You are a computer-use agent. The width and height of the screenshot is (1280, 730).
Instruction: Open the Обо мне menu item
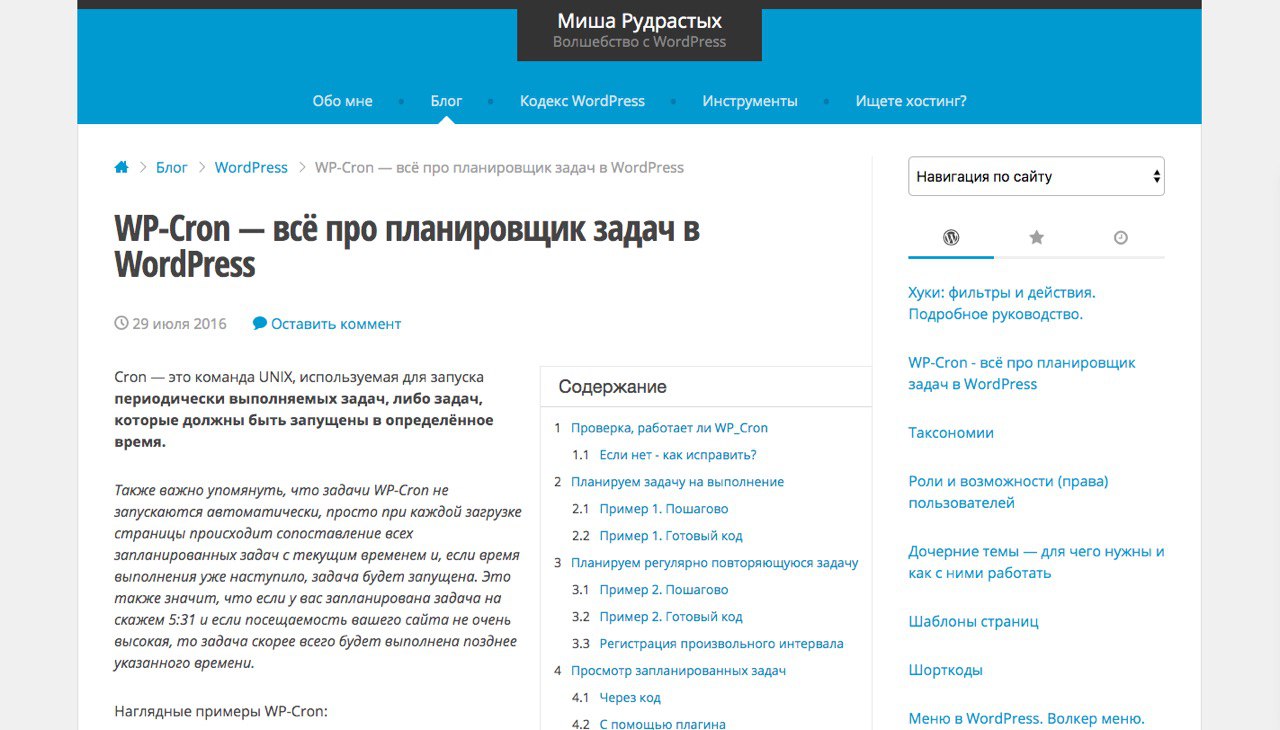(x=342, y=101)
